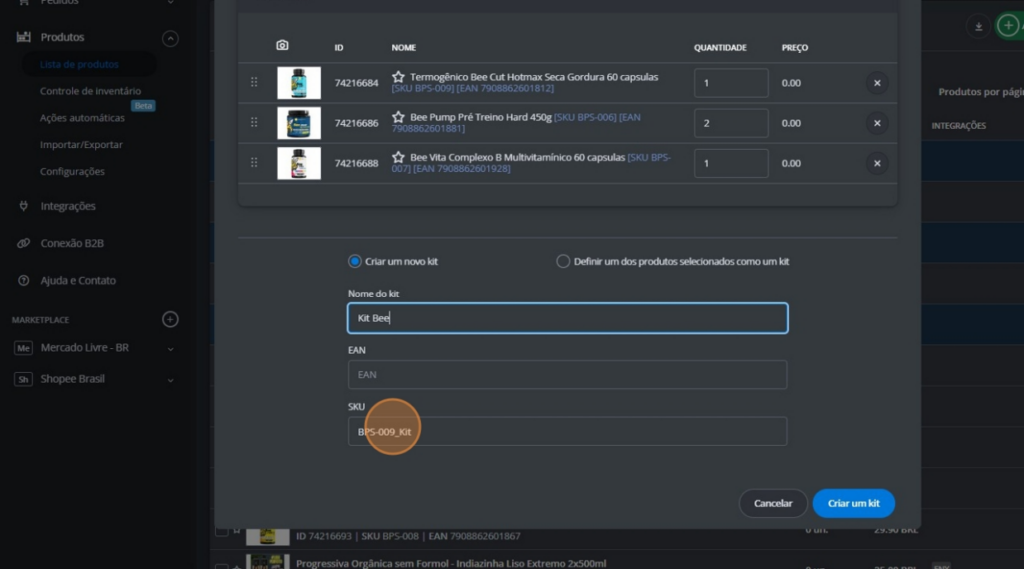The image size is (1024, 569).
Task: Click the Conexão B2B link icon
Action: (24, 243)
